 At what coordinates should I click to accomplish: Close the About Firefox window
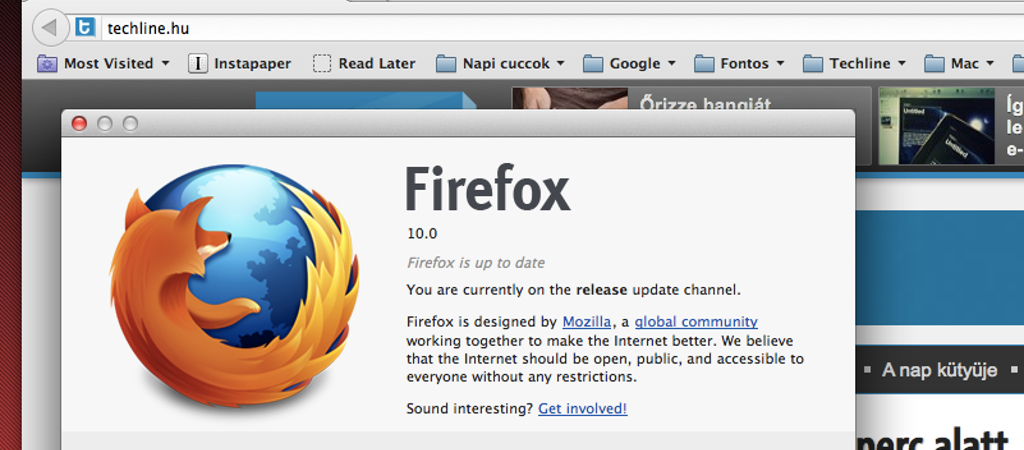click(79, 123)
